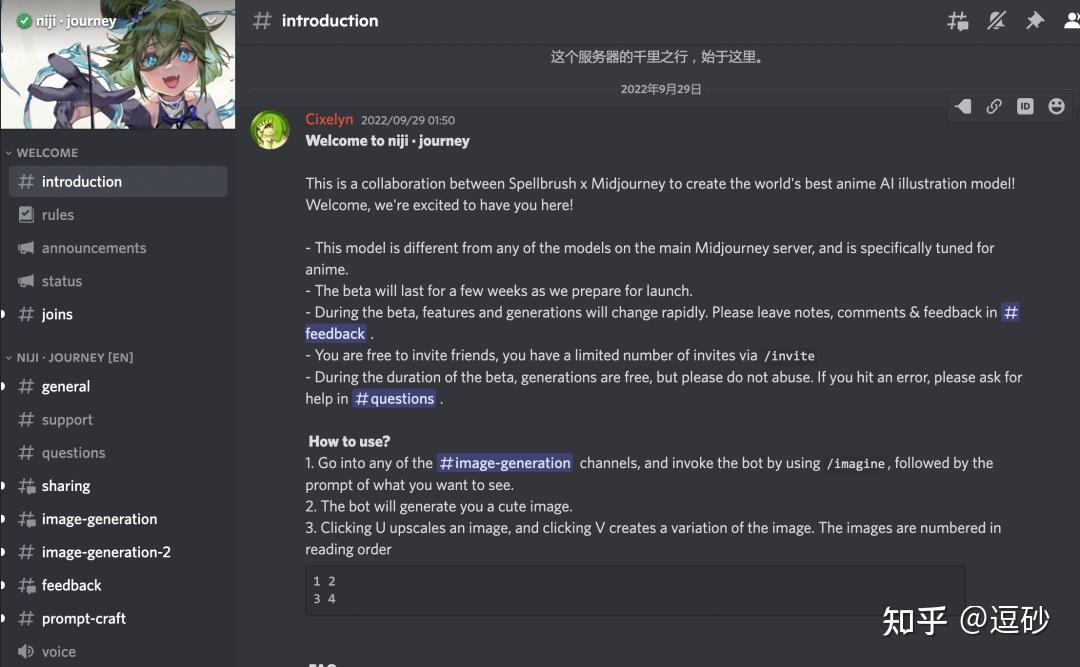
Task: Open pinned messages pin icon
Action: point(1035,21)
